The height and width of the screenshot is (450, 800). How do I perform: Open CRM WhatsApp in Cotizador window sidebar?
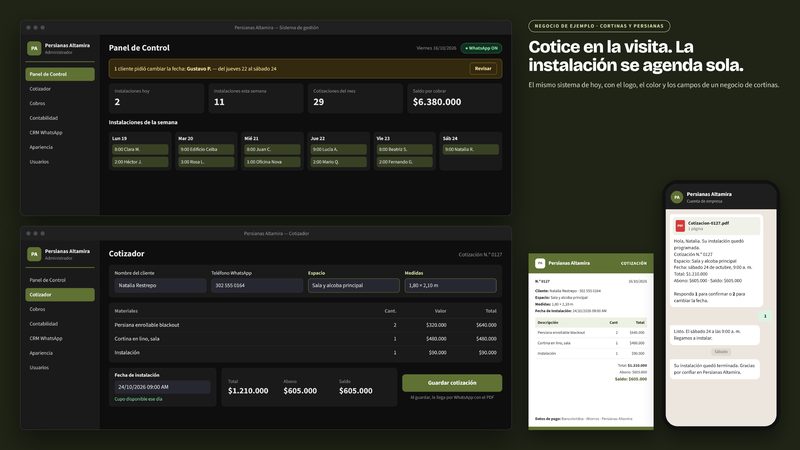coord(60,338)
